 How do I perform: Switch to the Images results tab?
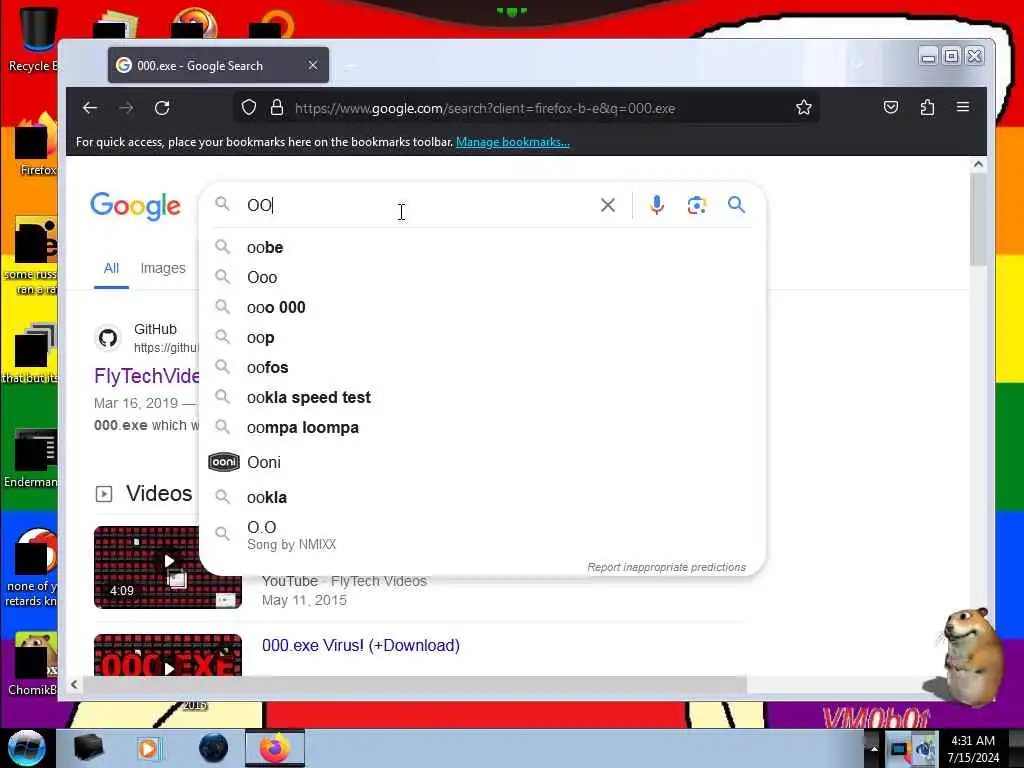coord(163,268)
